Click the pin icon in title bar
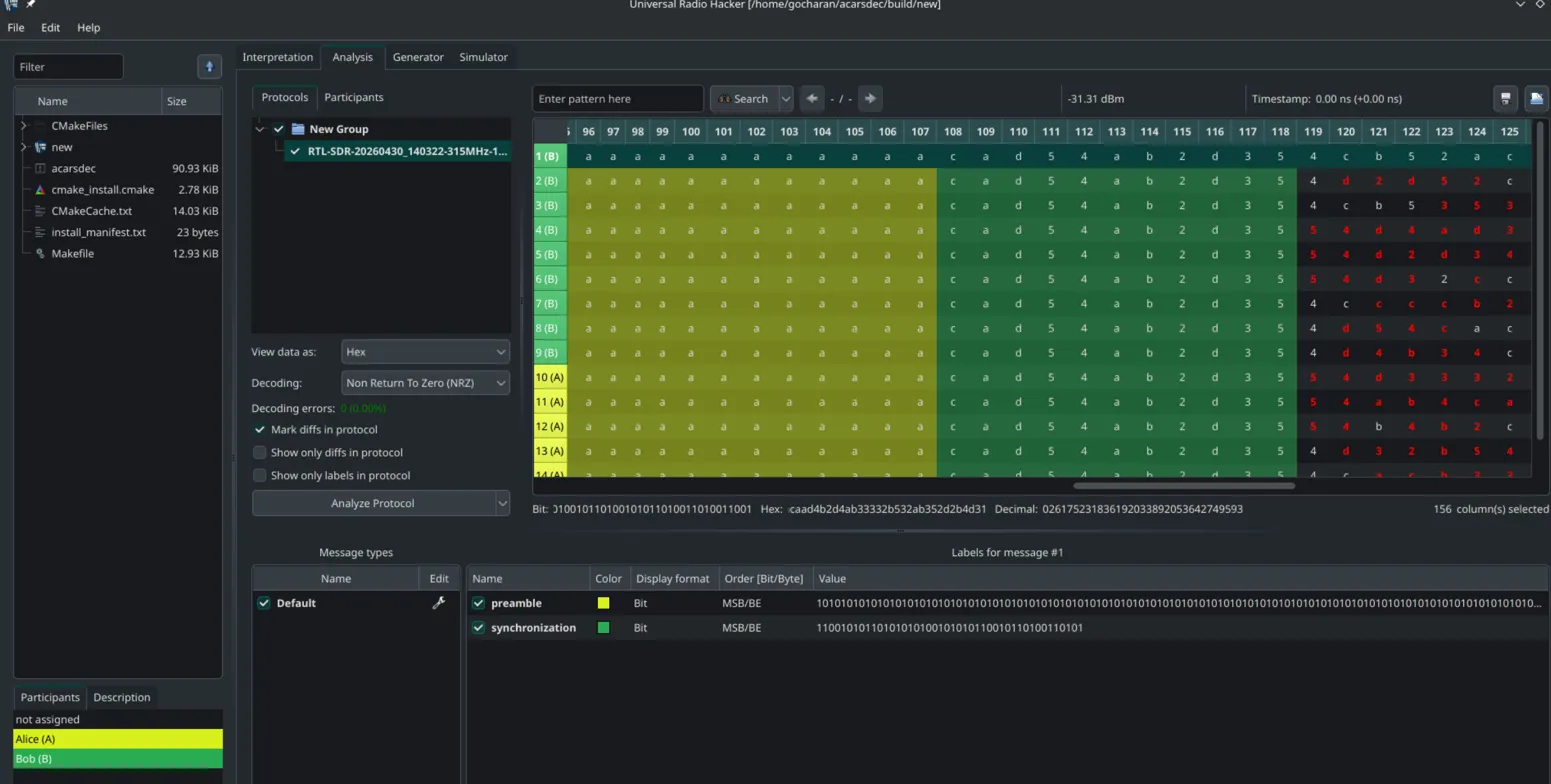The height and width of the screenshot is (784, 1551). [30, 4]
